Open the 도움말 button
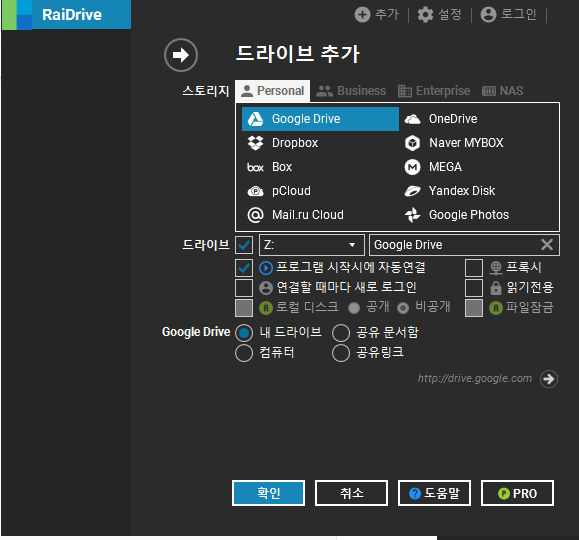This screenshot has width=579, height=540. pyautogui.click(x=434, y=493)
